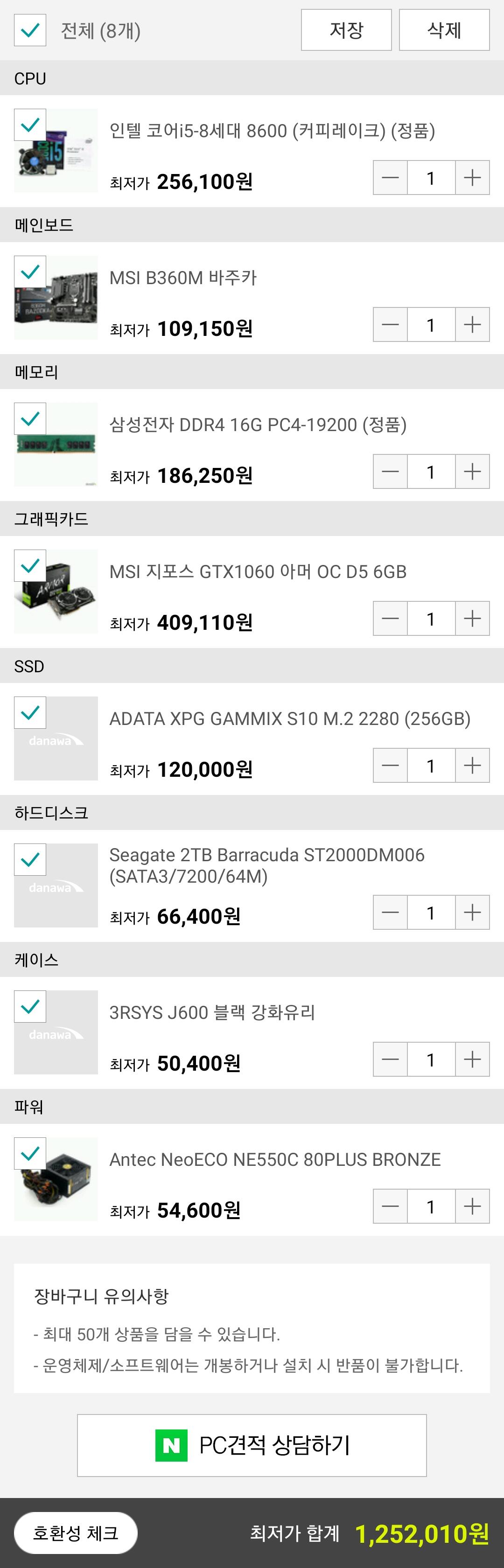Screen dimensions: 504x1568
Task: Uncheck the MSI GTX1060 graphics card checkbox
Action: pyautogui.click(x=30, y=565)
